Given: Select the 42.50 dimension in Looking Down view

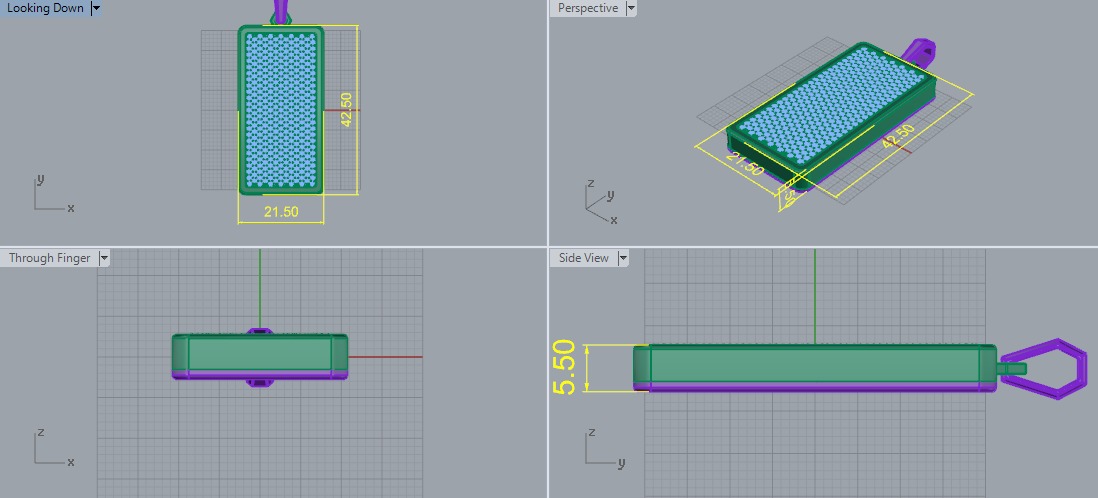Looking at the screenshot, I should point(346,110).
